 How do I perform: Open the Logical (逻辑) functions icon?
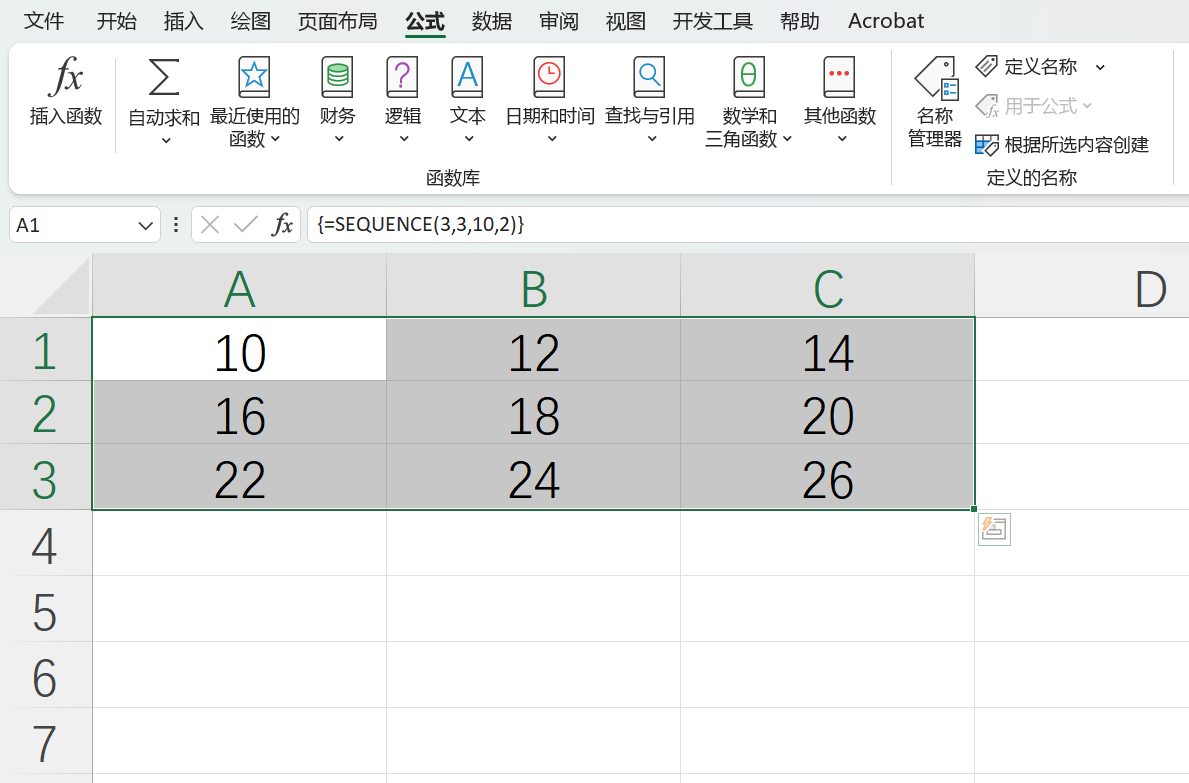click(x=403, y=77)
